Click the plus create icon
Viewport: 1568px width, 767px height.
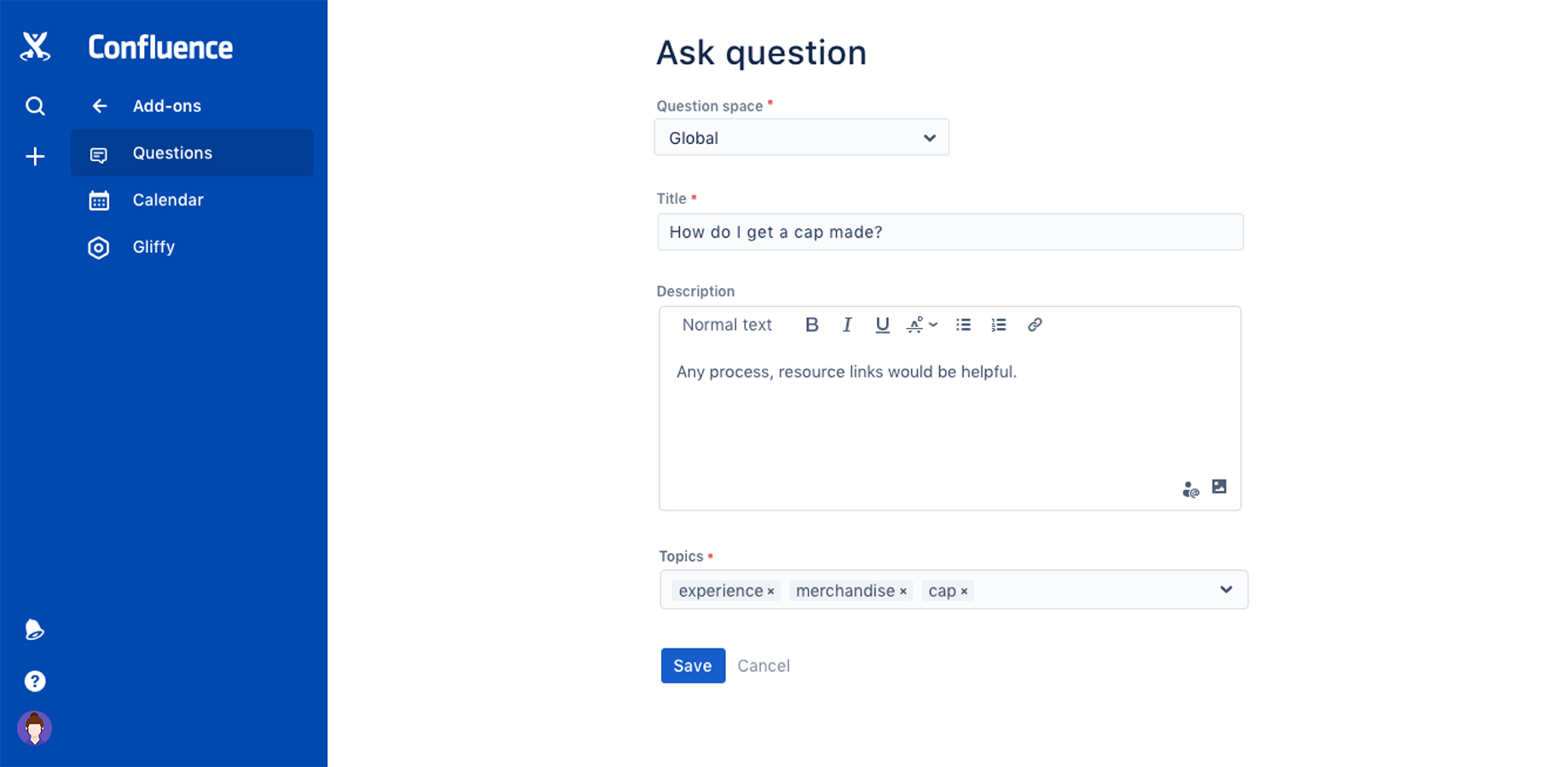pos(35,157)
